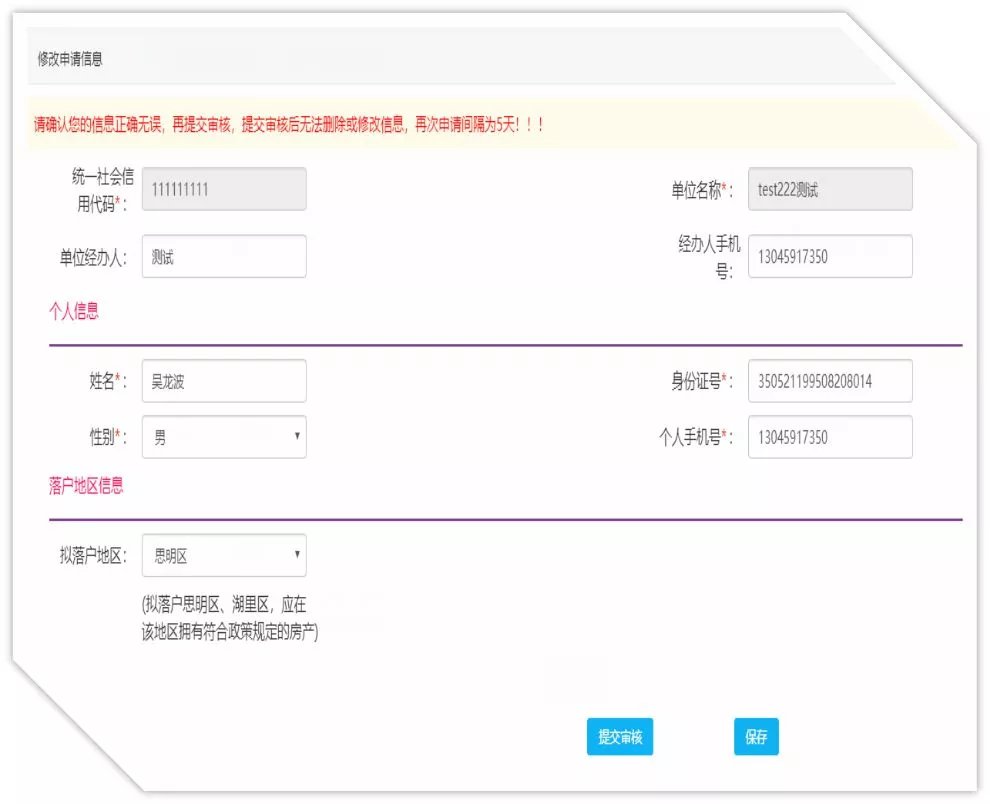Viewport: 990px width, 804px height.
Task: Click the 统一社会信用代码 input field
Action: (x=224, y=189)
